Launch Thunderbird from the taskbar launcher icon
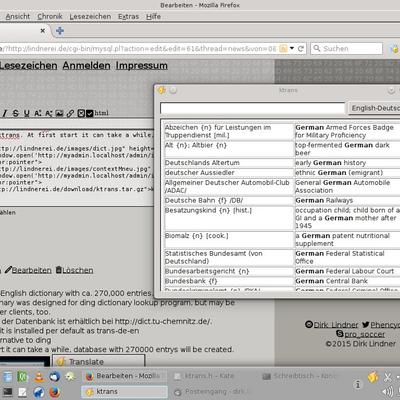400x400 pixels. click(x=55, y=377)
